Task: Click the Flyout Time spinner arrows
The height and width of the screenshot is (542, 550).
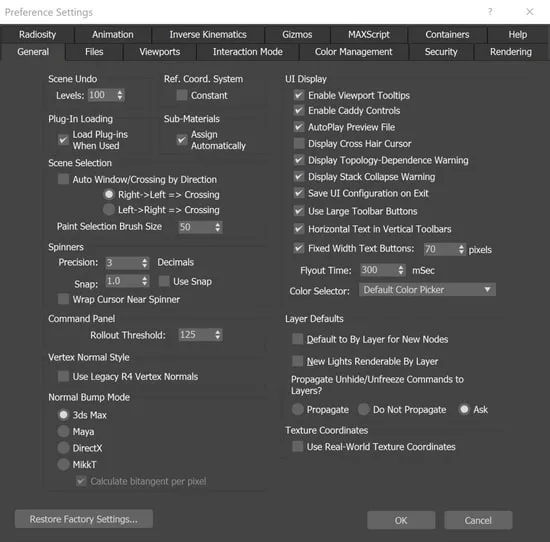Action: pyautogui.click(x=401, y=270)
